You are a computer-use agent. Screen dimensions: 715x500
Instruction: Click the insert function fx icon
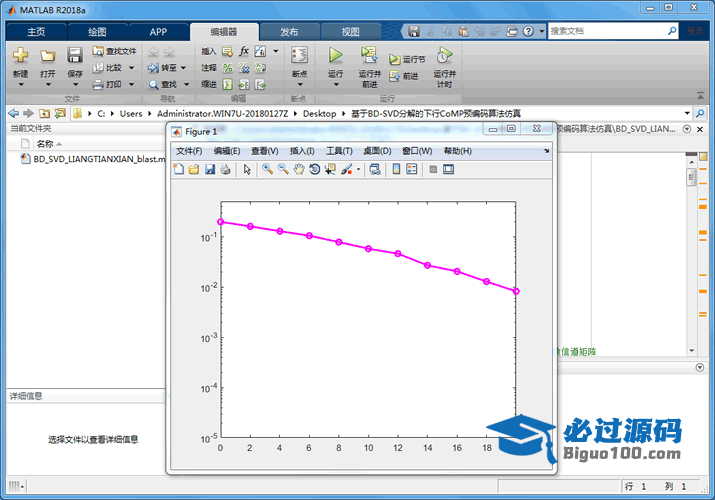coord(244,51)
